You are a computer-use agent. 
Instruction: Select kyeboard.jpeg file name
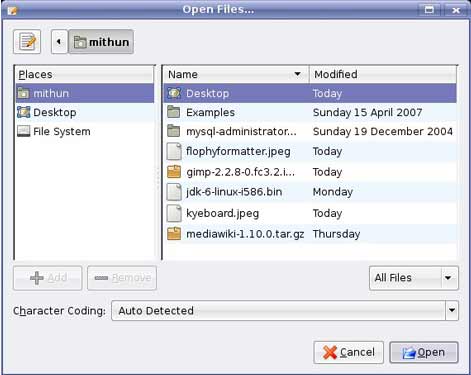(x=222, y=214)
